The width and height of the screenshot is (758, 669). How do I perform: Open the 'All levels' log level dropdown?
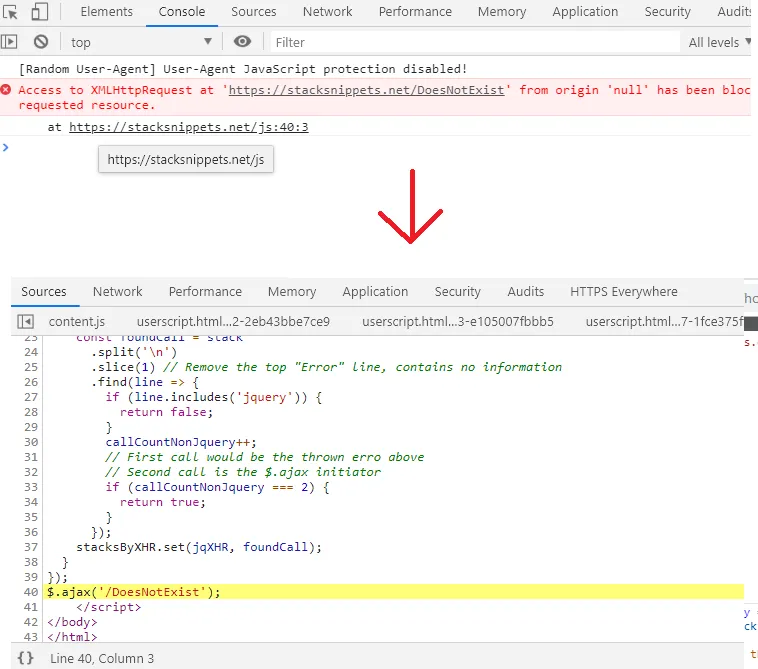(719, 43)
